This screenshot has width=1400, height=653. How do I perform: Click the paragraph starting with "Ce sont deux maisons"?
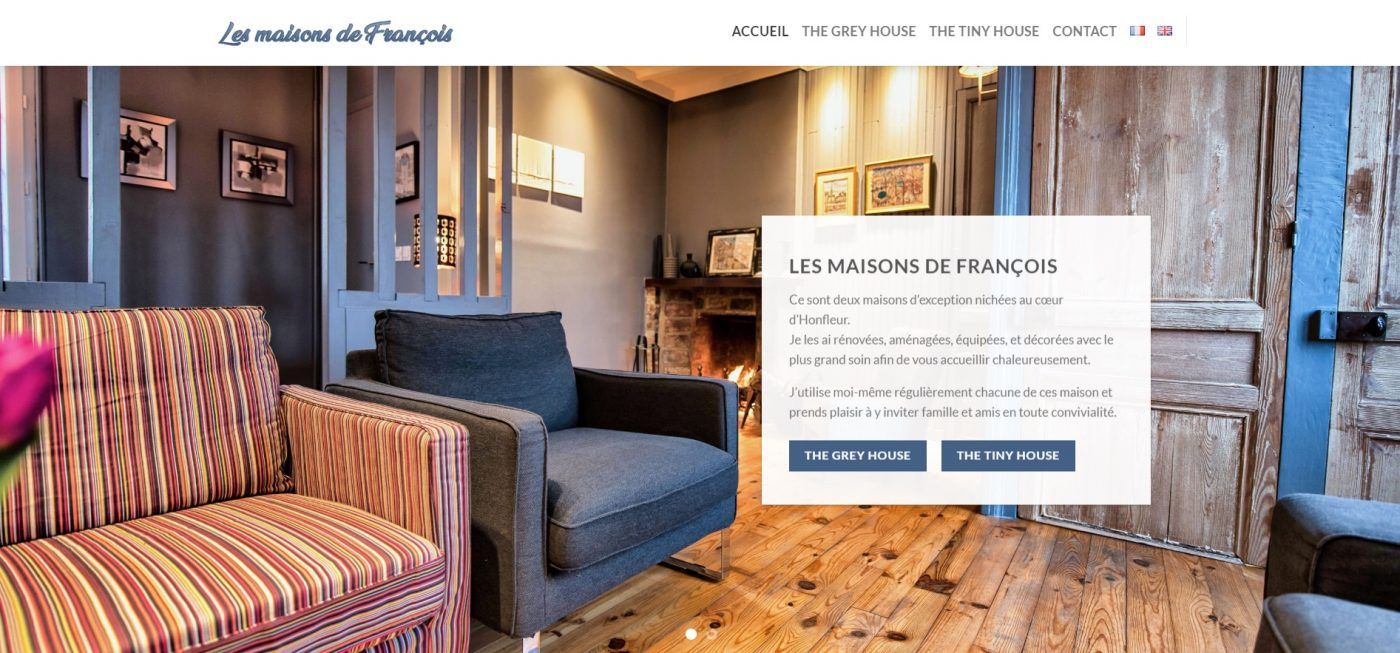click(x=951, y=329)
